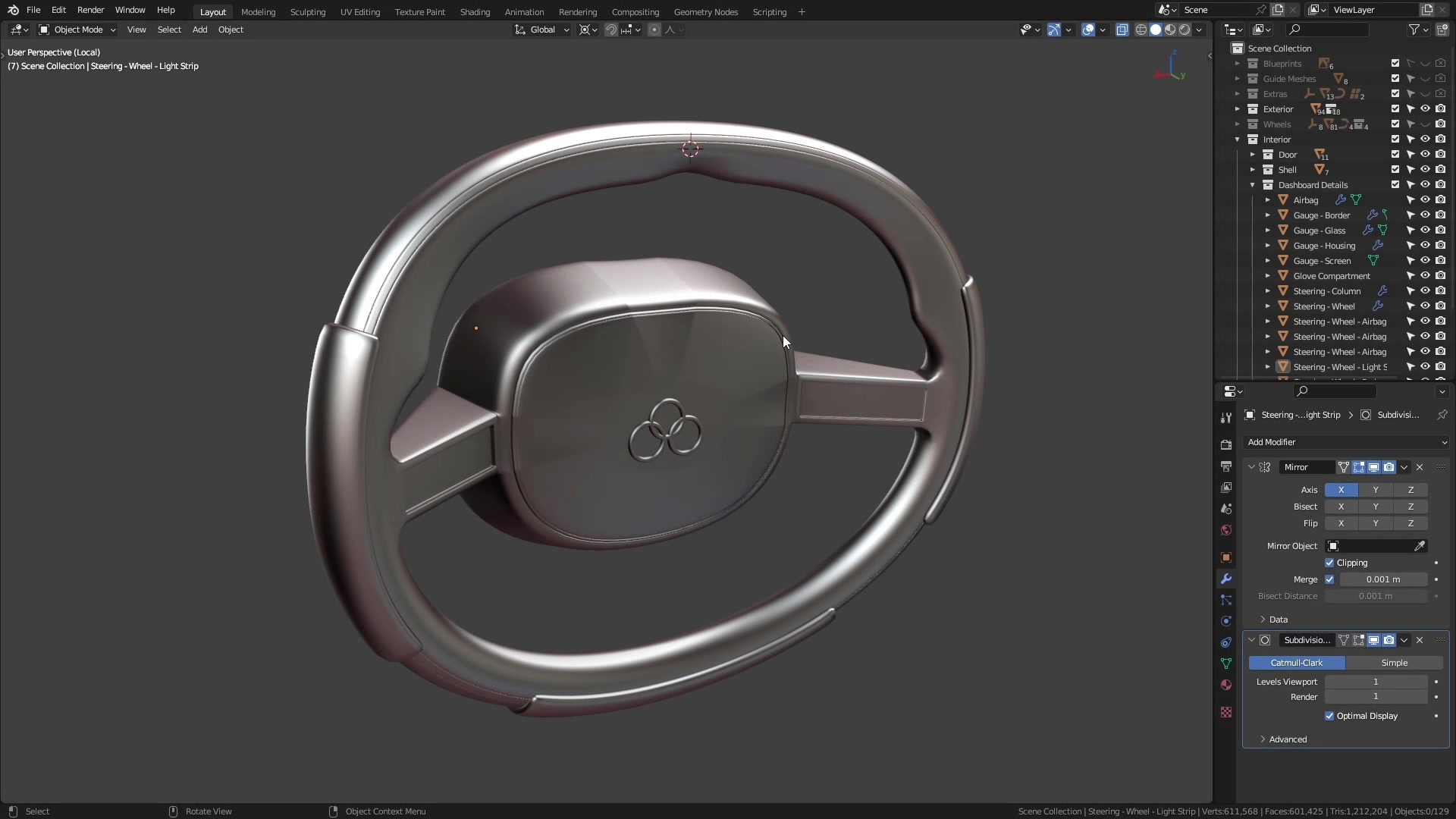Screen dimensions: 1456x819
Task: Uncheck the Optimal Display checkbox
Action: click(1329, 716)
